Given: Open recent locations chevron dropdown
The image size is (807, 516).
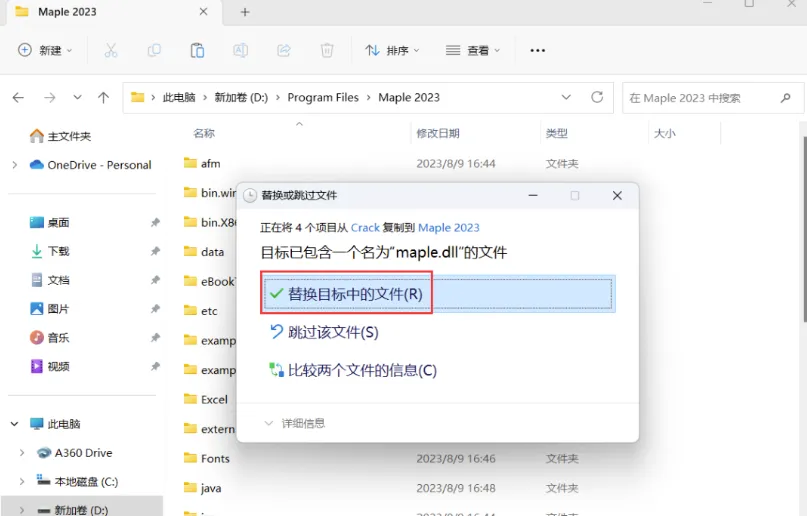Looking at the screenshot, I should (x=77, y=97).
